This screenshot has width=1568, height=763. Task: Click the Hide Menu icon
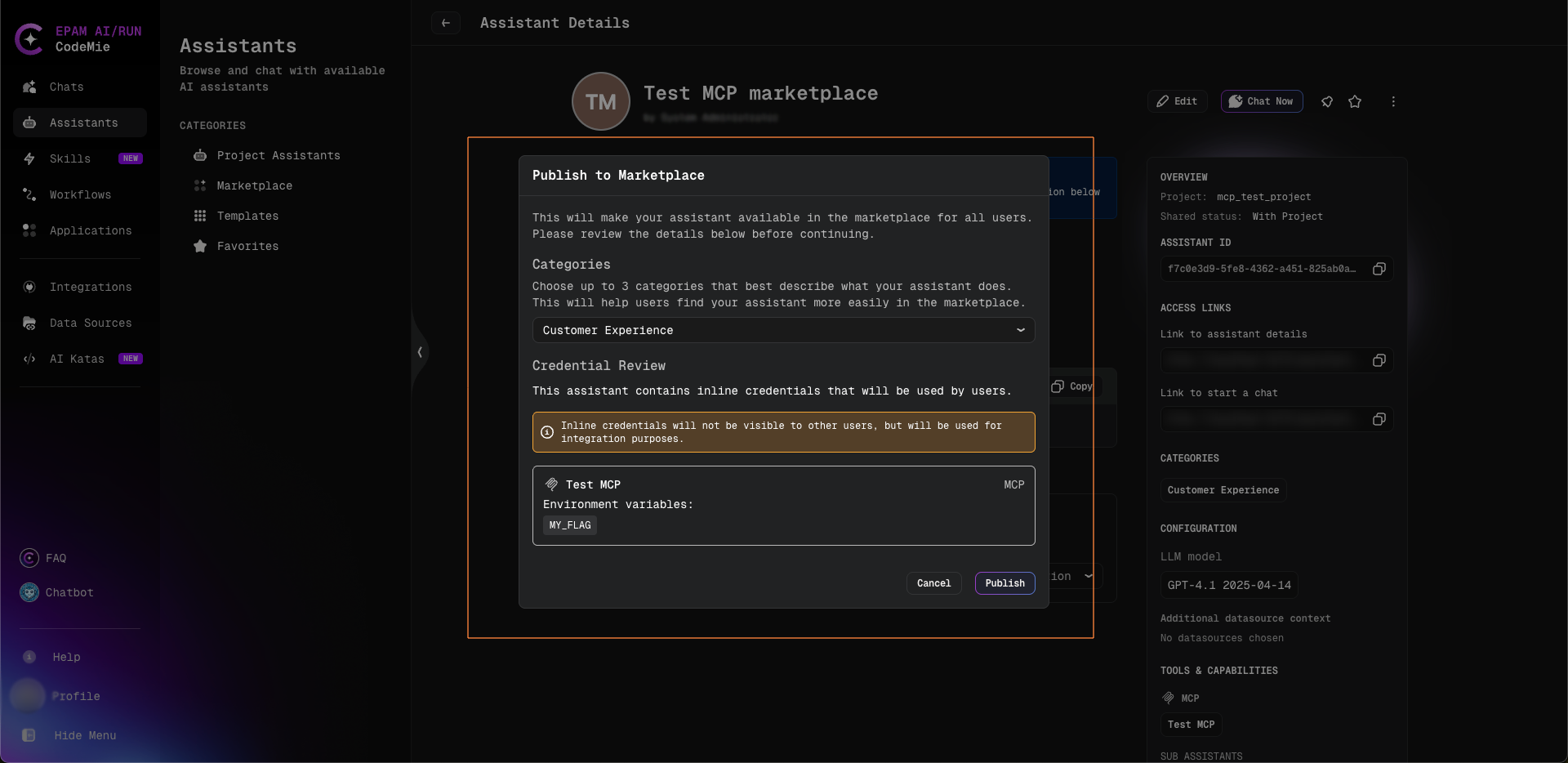(x=29, y=735)
